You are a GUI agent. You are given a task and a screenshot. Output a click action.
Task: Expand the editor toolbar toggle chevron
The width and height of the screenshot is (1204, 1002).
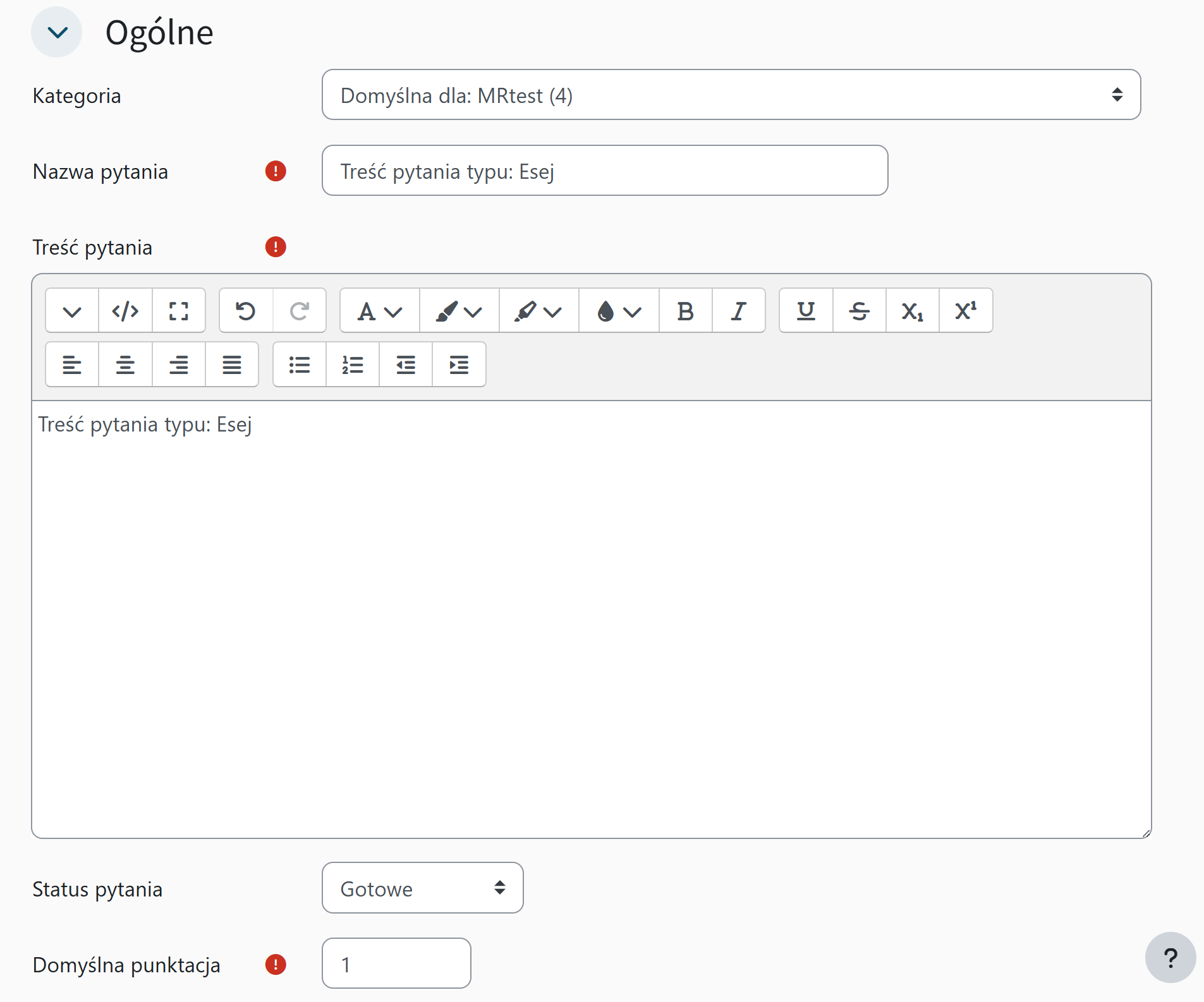(x=72, y=311)
